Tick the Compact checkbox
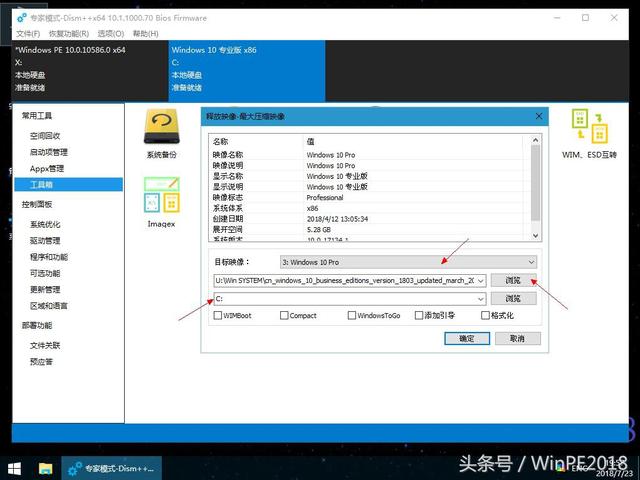 (x=284, y=316)
